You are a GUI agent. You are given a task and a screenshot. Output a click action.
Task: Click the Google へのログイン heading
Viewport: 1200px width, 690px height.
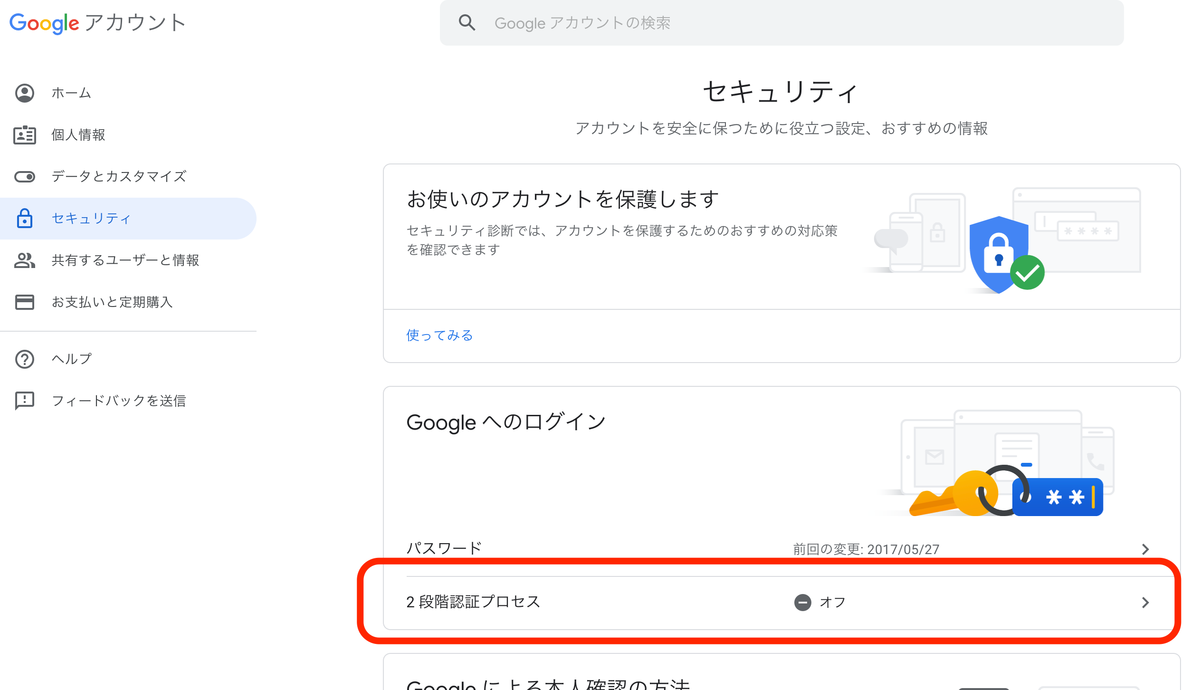coord(506,422)
